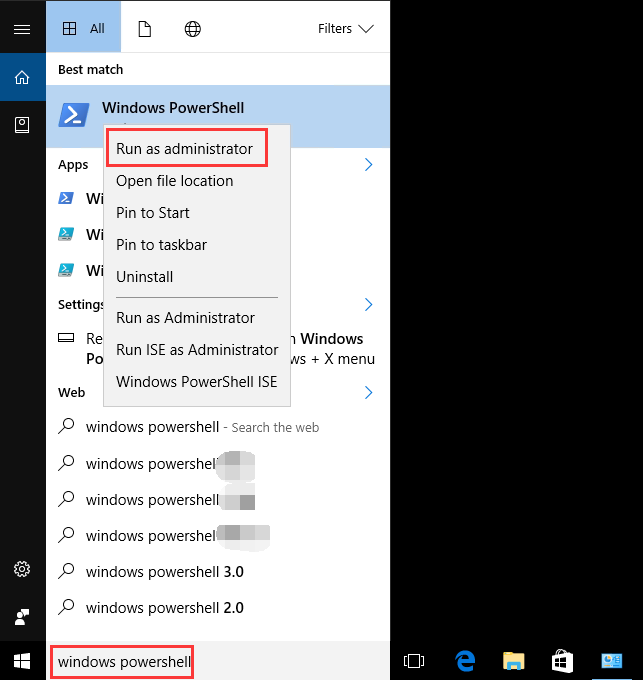The width and height of the screenshot is (643, 680).
Task: Select Pin to taskbar option
Action: [162, 245]
